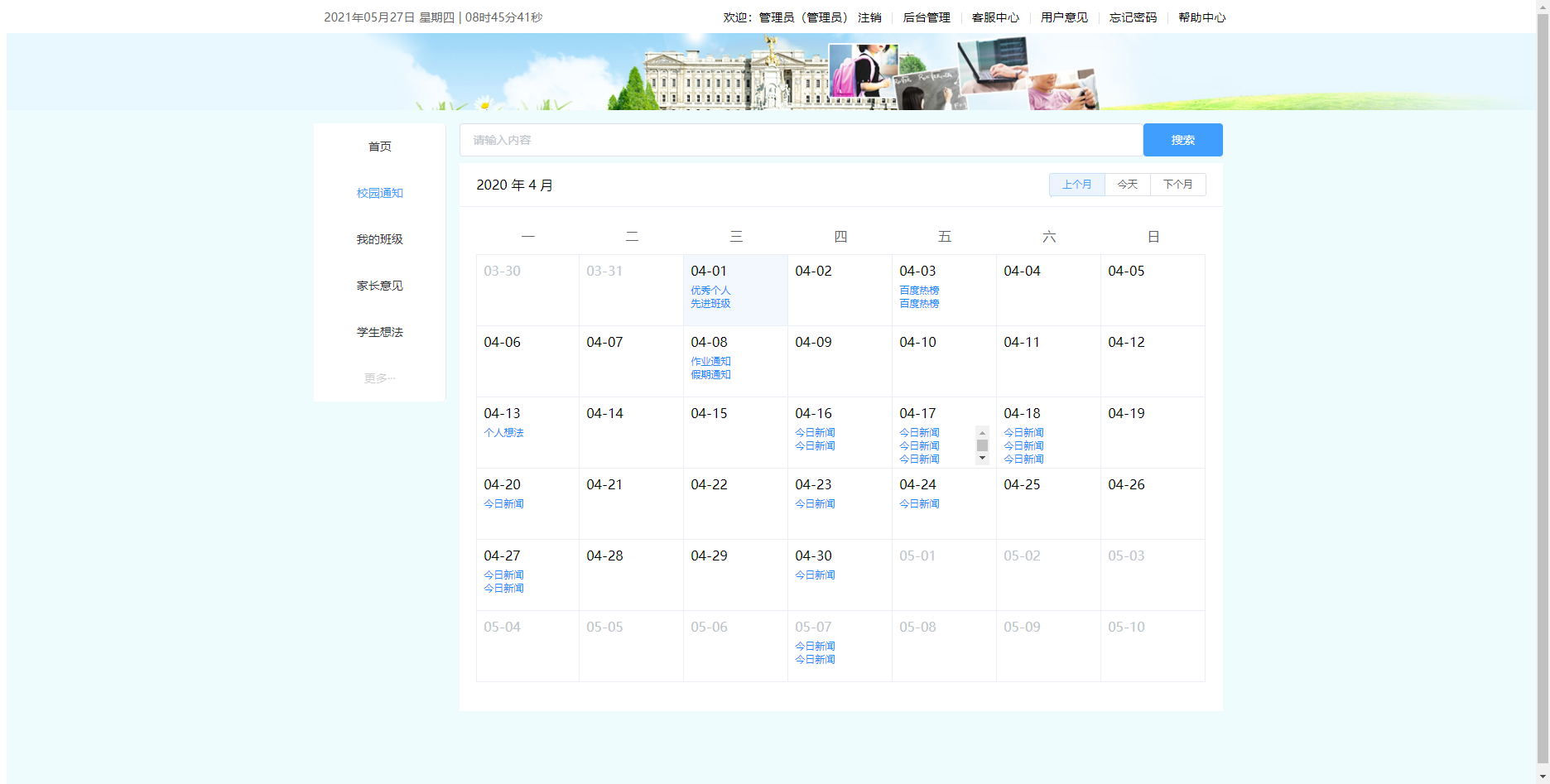Screen dimensions: 1550x784
Task: Select the 04-12 date label
Action: pyautogui.click(x=1126, y=343)
